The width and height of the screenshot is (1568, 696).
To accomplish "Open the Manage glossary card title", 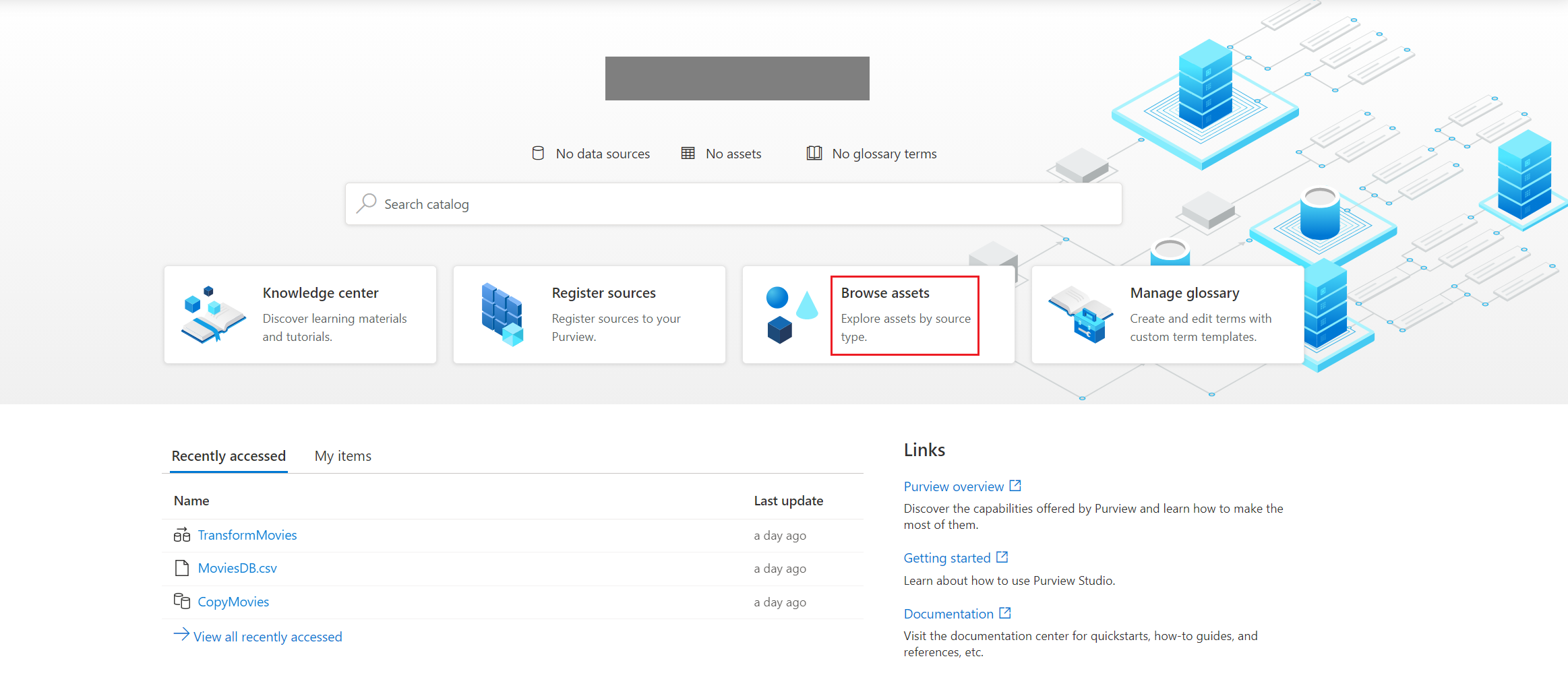I will 1185,293.
